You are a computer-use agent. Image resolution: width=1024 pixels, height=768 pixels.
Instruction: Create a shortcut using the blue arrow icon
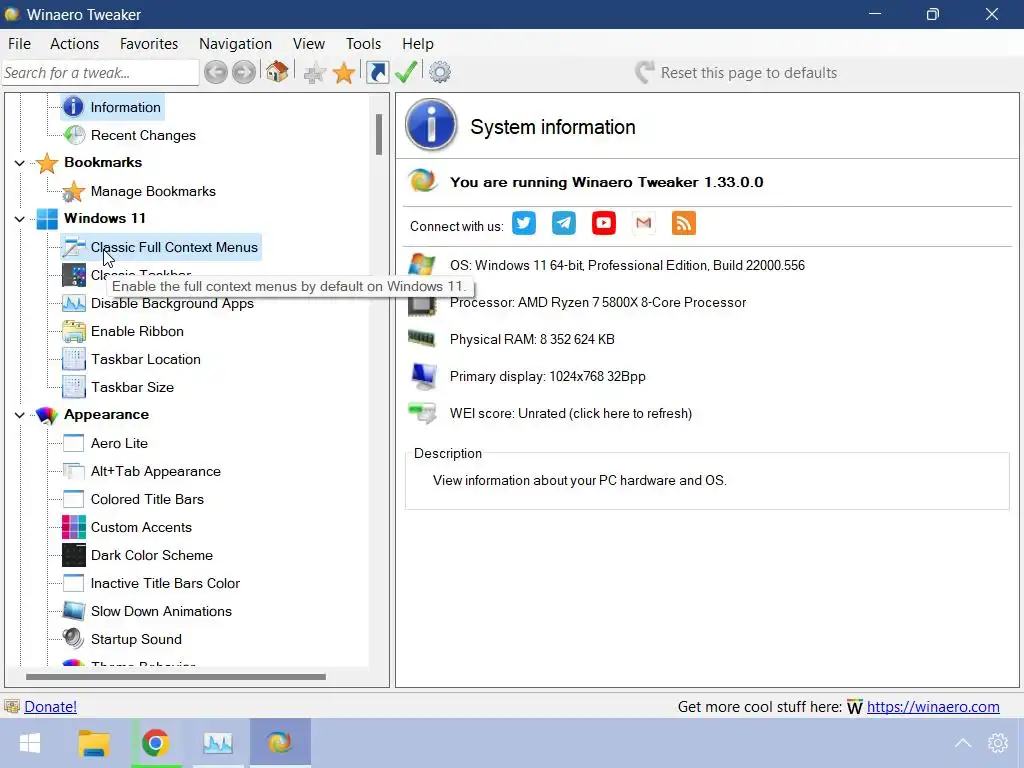tap(377, 72)
